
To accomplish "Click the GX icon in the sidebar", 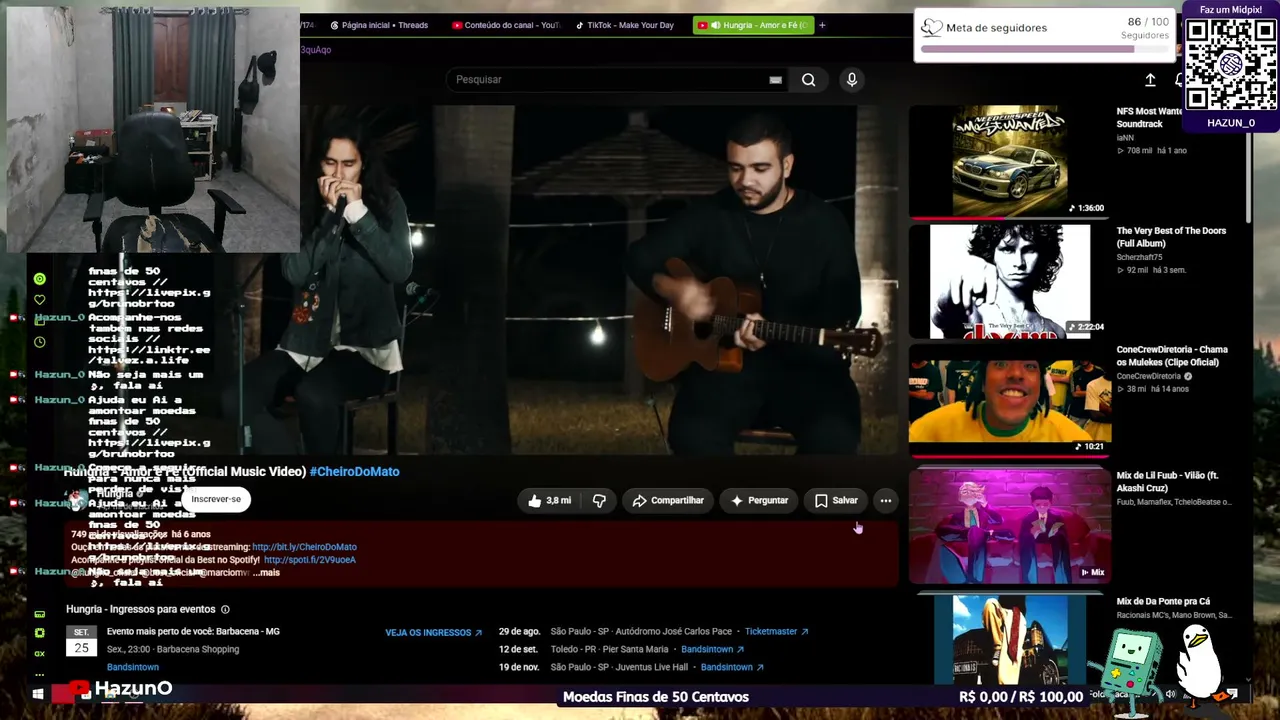I will 40,654.
